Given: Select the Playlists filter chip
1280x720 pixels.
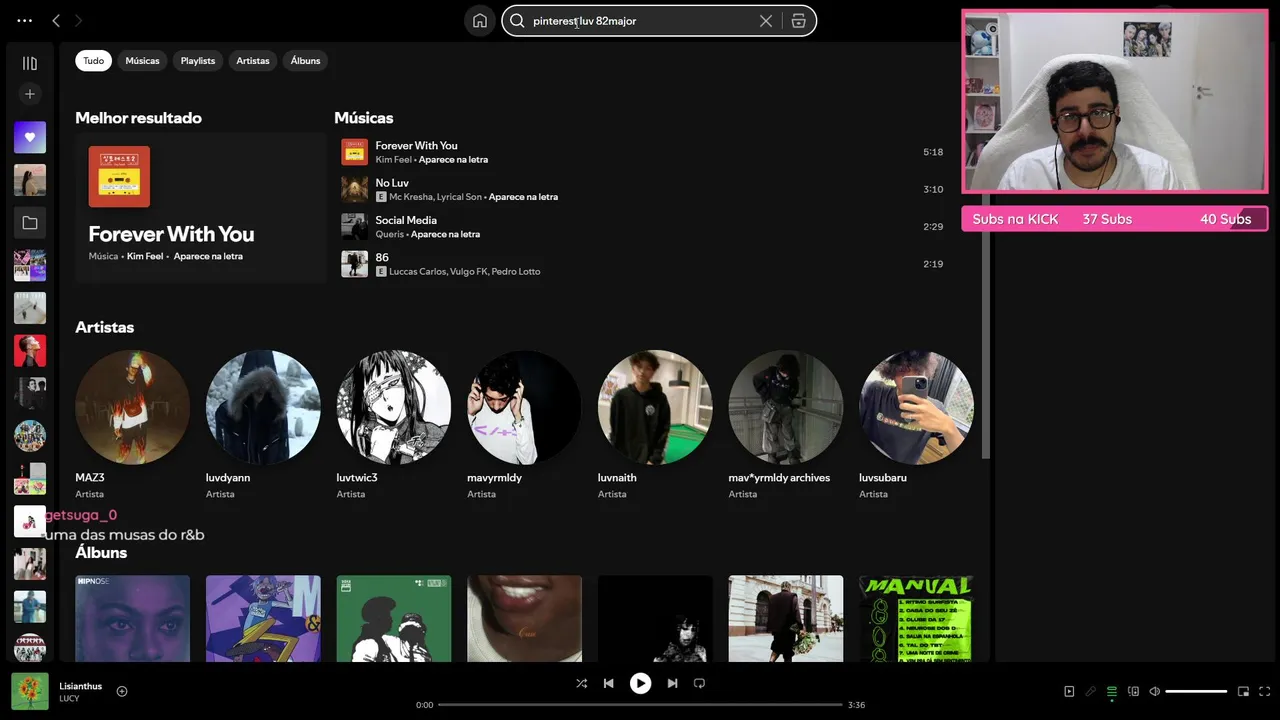Looking at the screenshot, I should click(198, 60).
